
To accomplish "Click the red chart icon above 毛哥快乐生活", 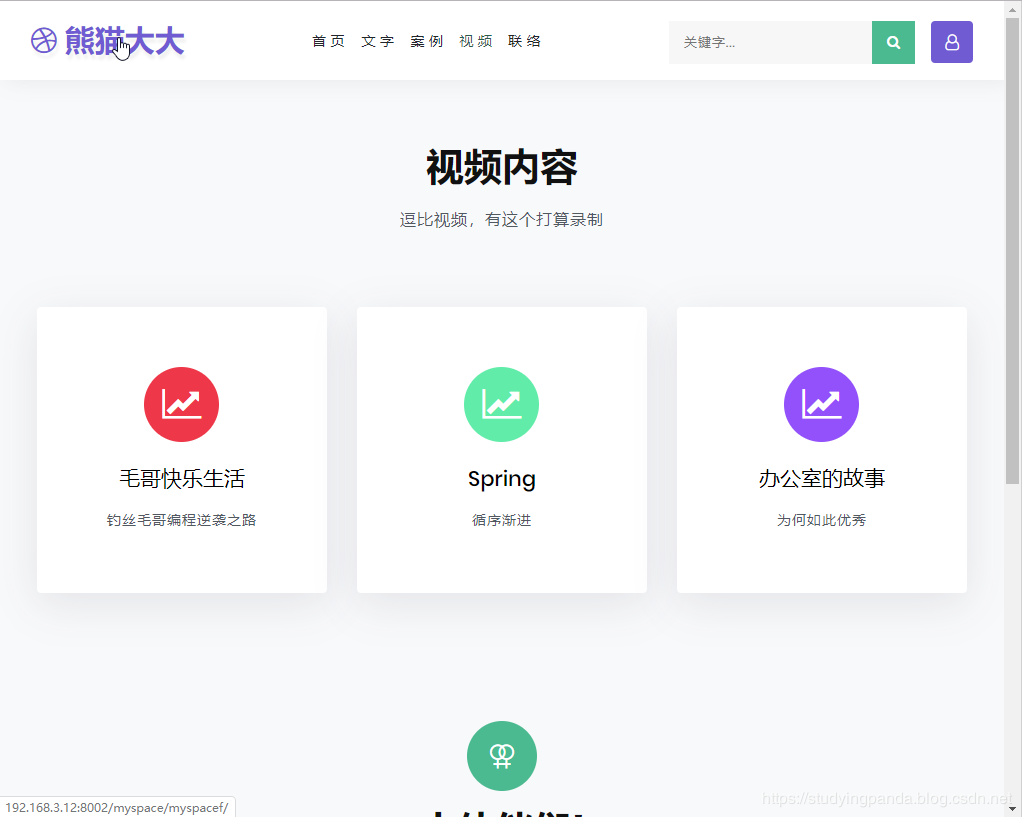I will click(x=181, y=404).
